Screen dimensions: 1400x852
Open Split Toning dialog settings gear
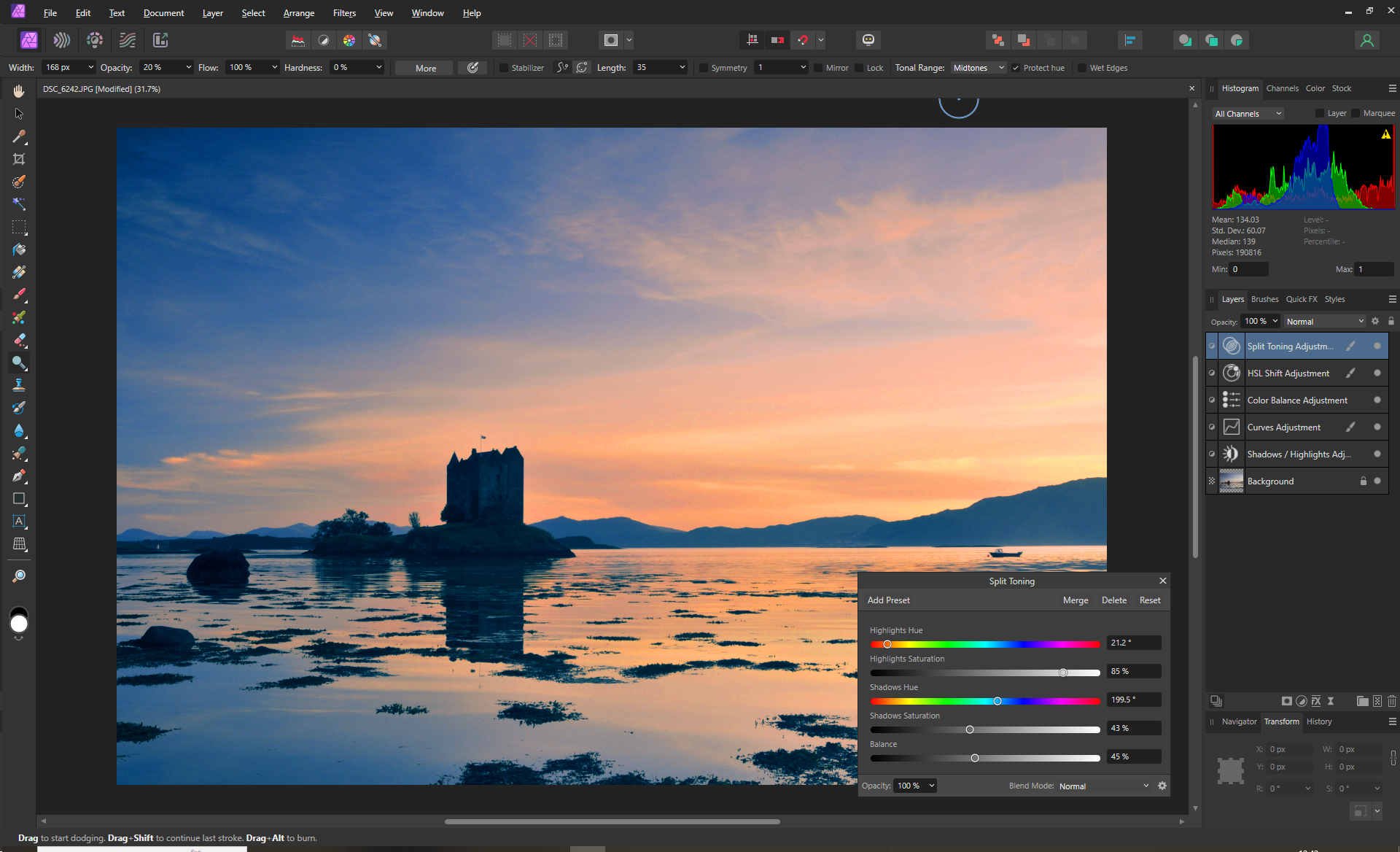point(1162,786)
